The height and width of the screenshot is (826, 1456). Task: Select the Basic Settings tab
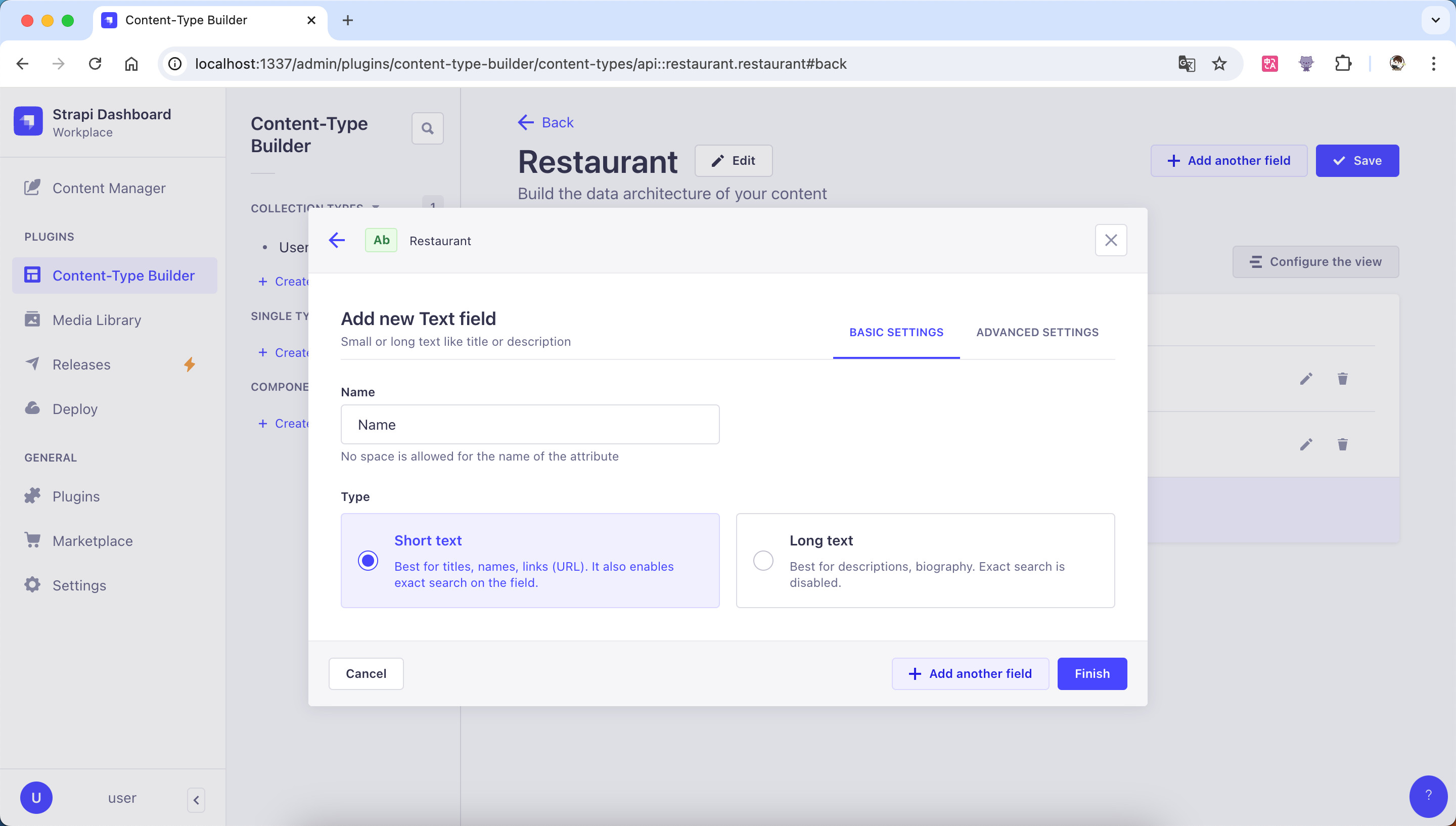[x=896, y=333]
